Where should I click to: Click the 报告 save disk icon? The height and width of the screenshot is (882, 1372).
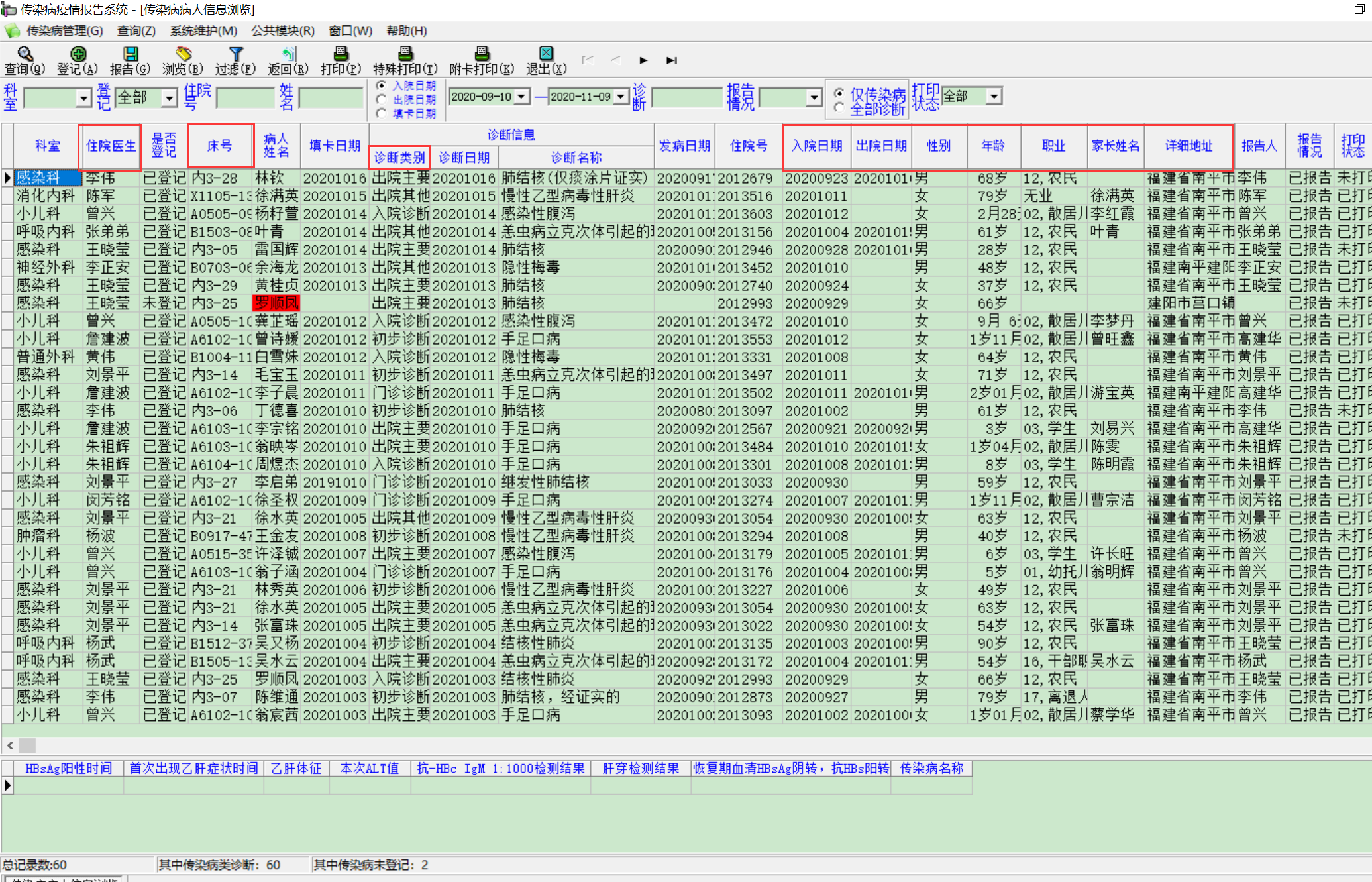click(131, 54)
